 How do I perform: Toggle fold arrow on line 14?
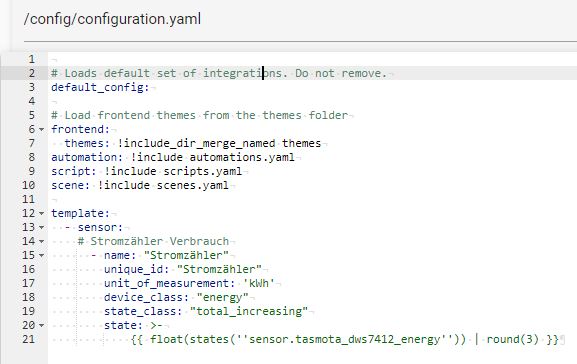pos(41,241)
